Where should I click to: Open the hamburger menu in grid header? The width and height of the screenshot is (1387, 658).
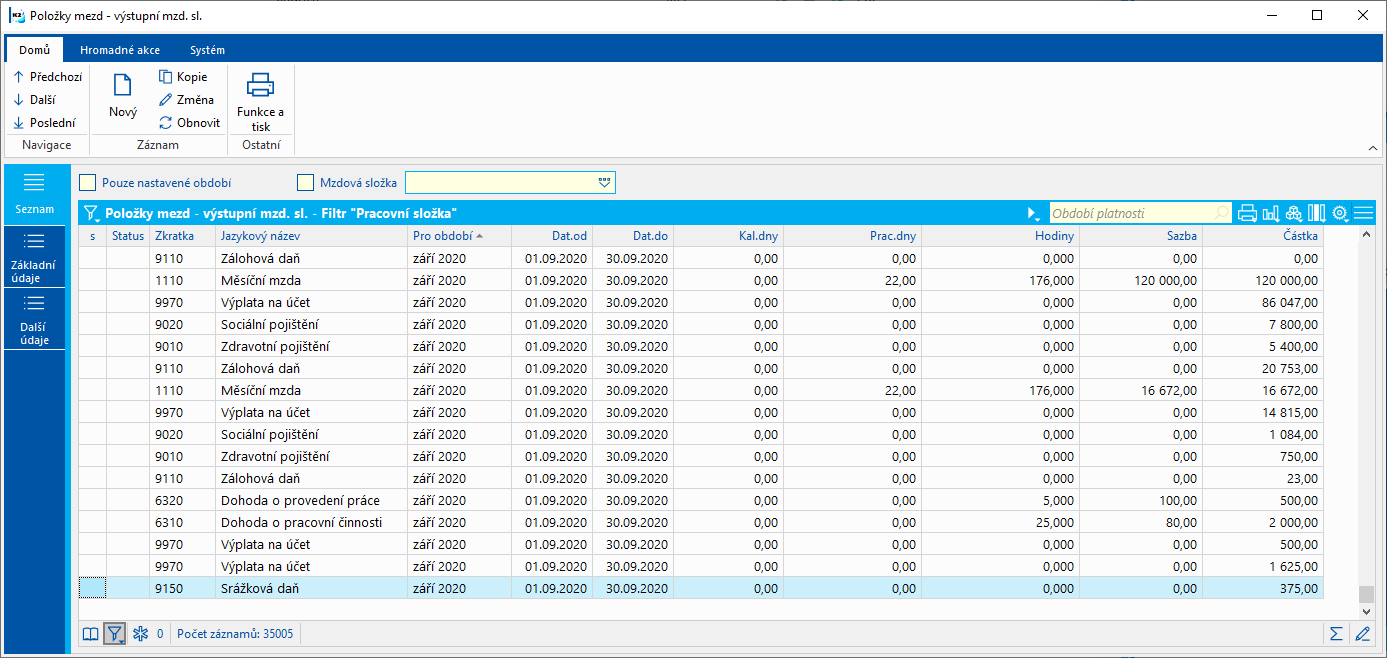[1363, 213]
